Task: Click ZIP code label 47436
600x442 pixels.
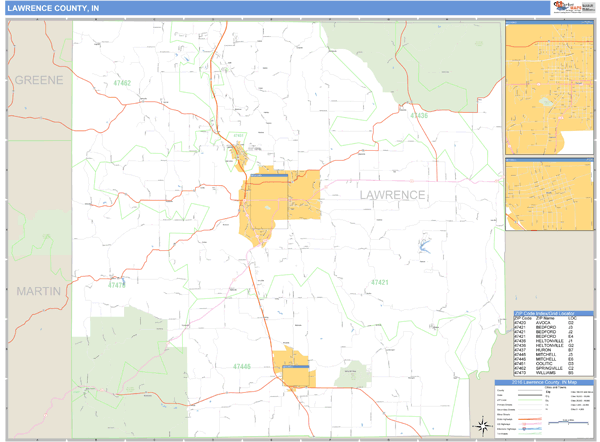Action: [419, 116]
